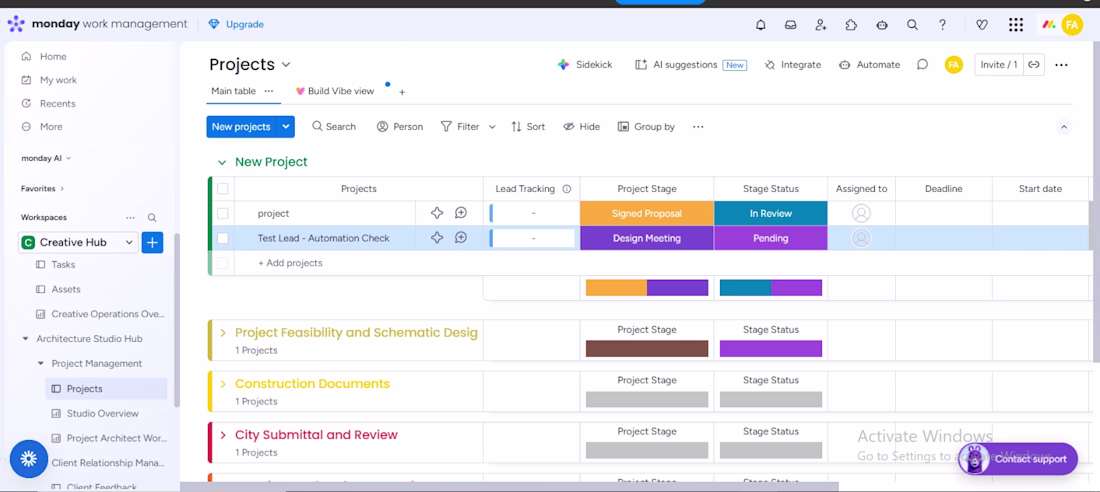
Task: Tick the checkbox for Test Lead row
Action: coord(222,238)
